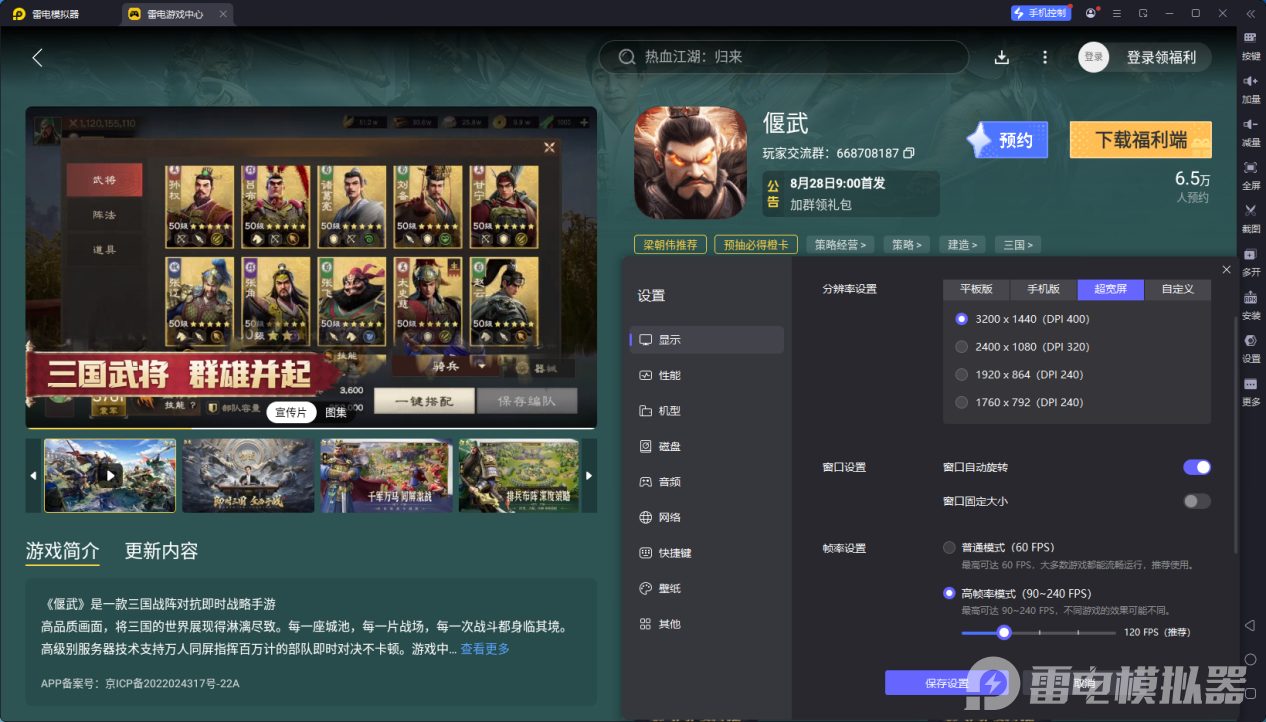This screenshot has height=722, width=1266.
Task: Open the 策略经营 > category tag
Action: [840, 244]
